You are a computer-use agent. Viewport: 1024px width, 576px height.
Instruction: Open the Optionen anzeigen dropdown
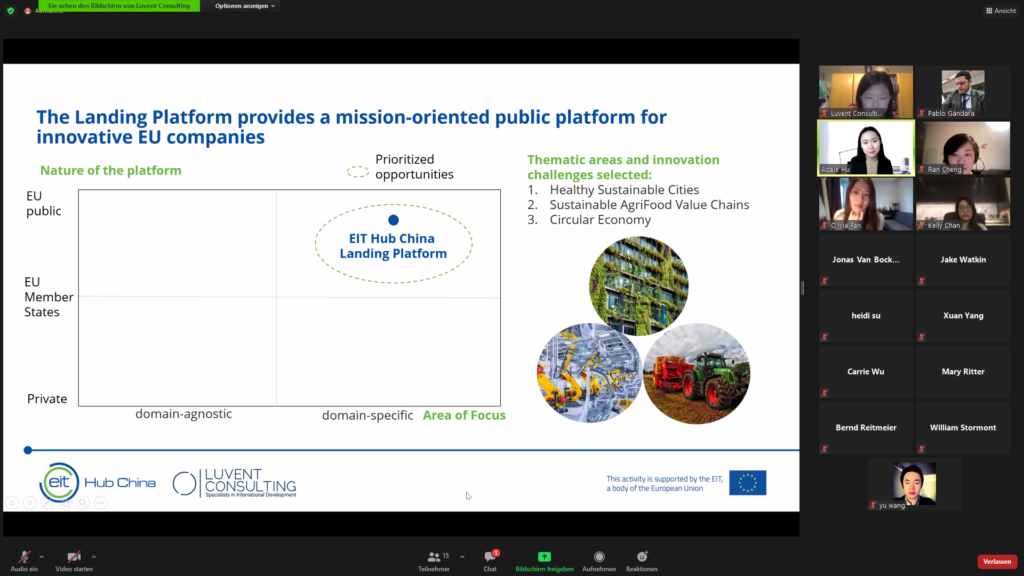[244, 6]
